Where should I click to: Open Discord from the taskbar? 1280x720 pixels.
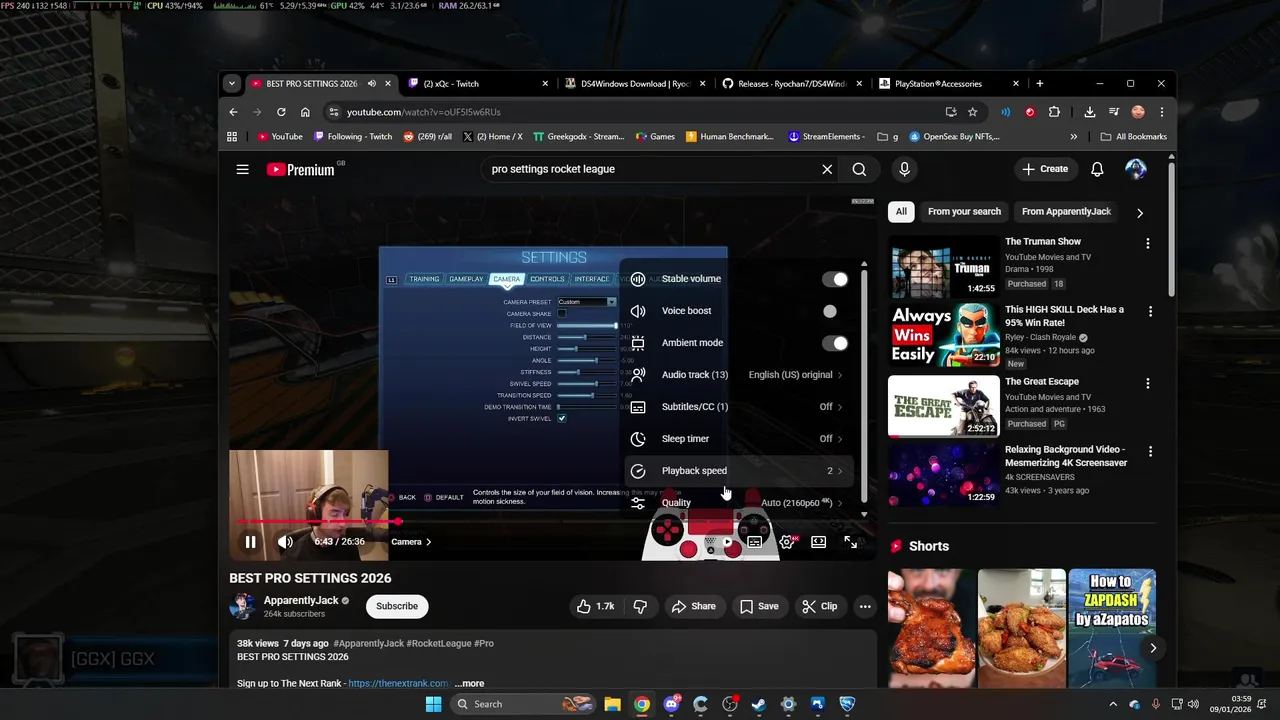[x=671, y=704]
